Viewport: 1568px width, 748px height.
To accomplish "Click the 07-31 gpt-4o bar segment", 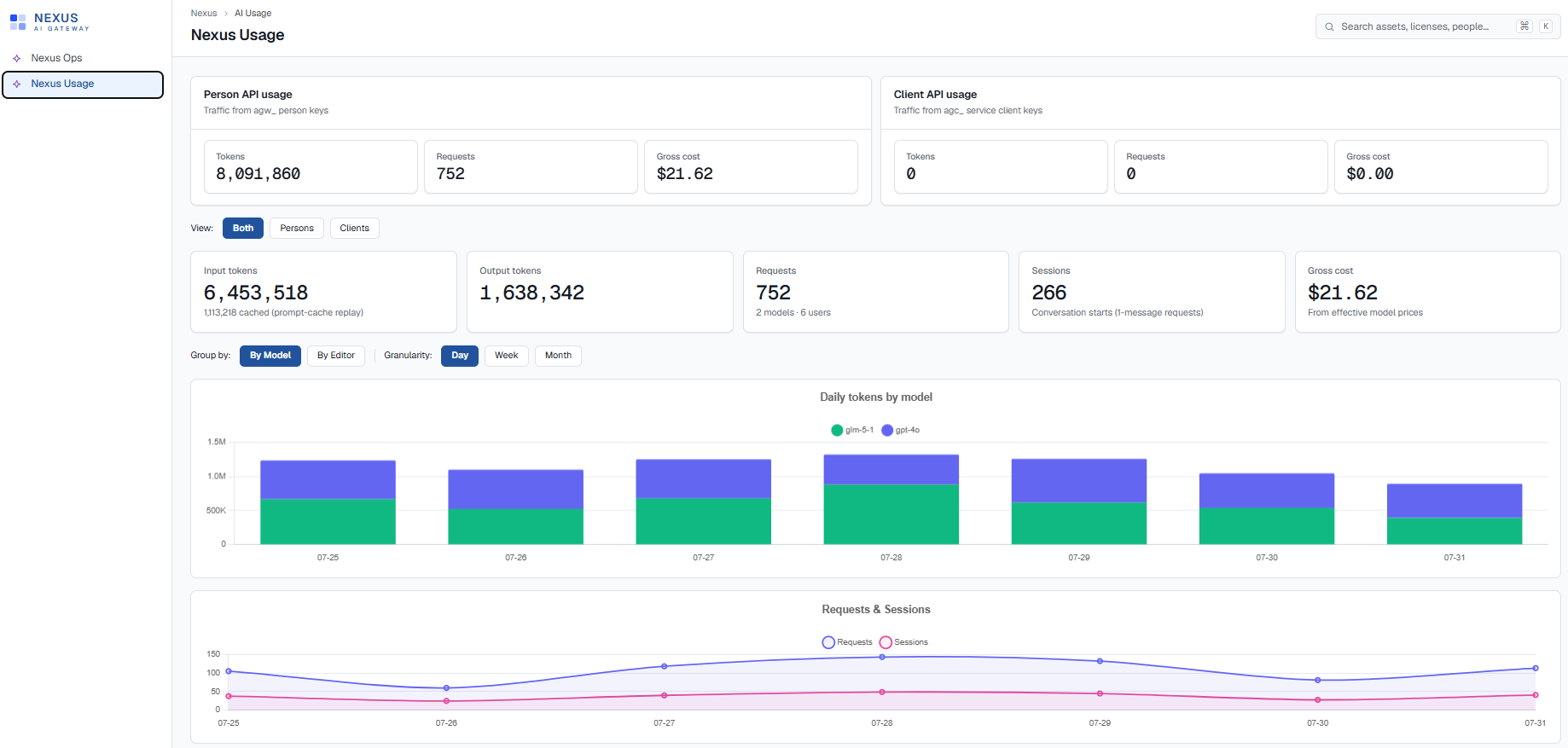I will tap(1455, 501).
